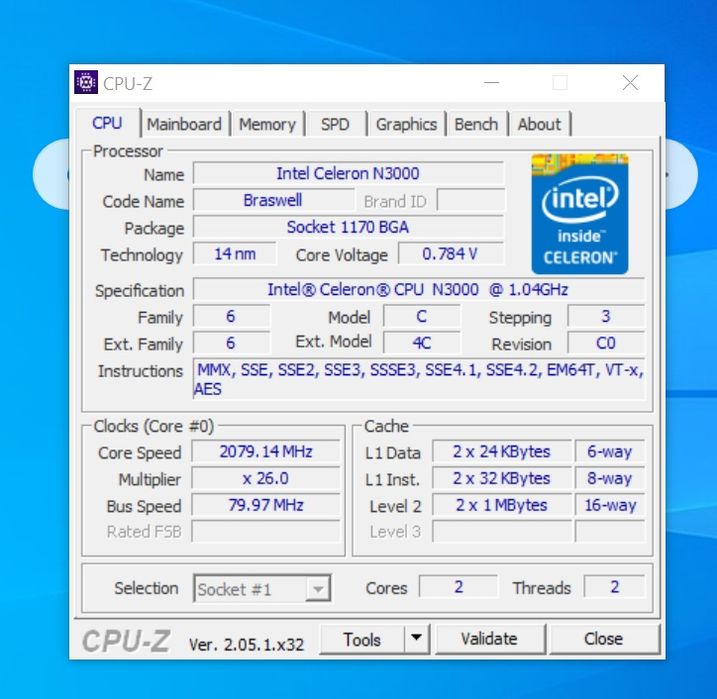
Task: Open the Bench tab
Action: tap(476, 124)
